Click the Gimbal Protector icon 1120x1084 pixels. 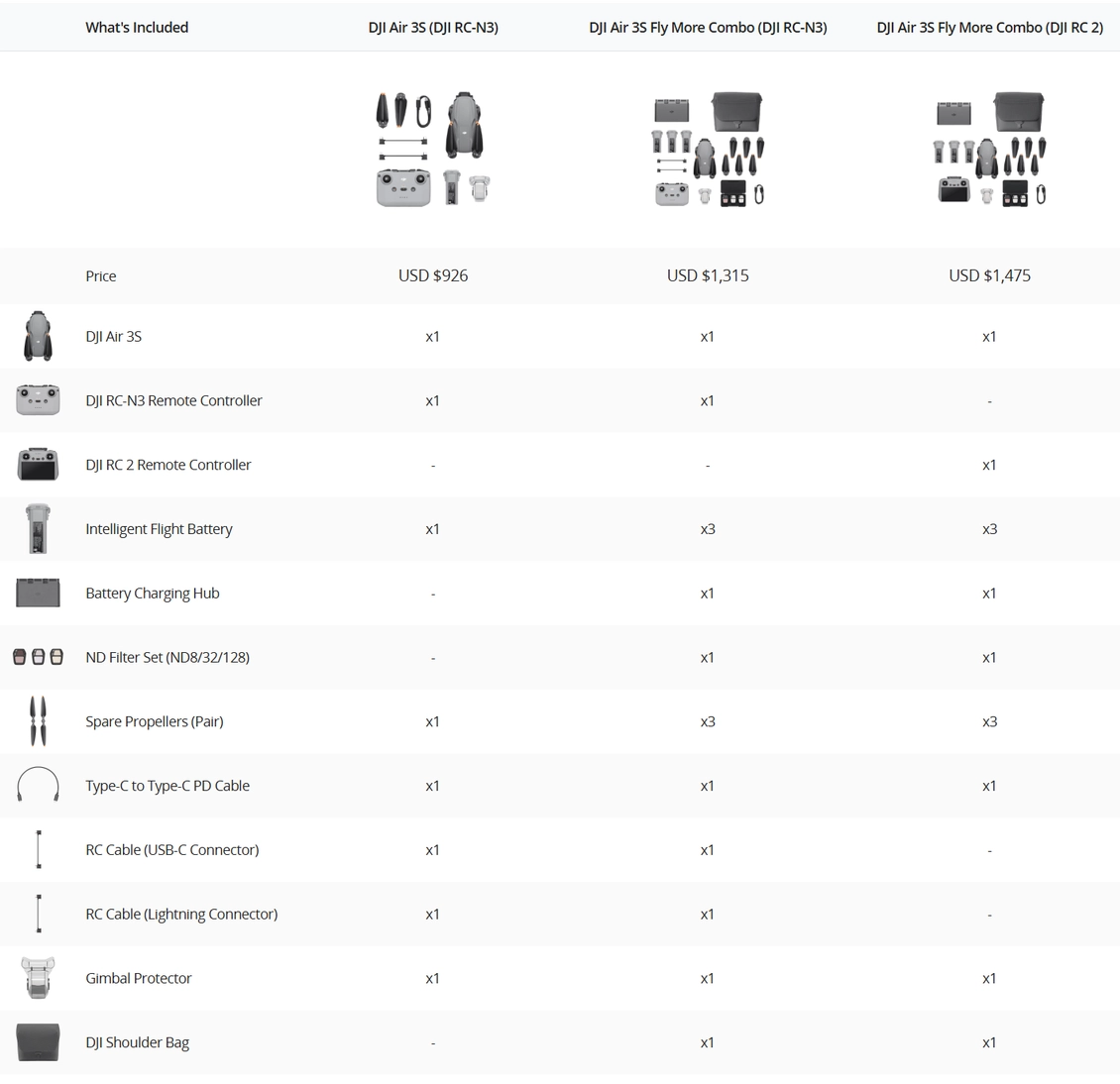[x=38, y=978]
